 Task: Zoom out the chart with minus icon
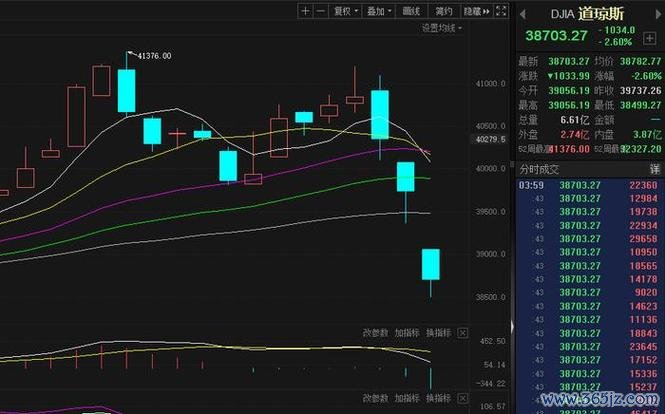click(321, 11)
